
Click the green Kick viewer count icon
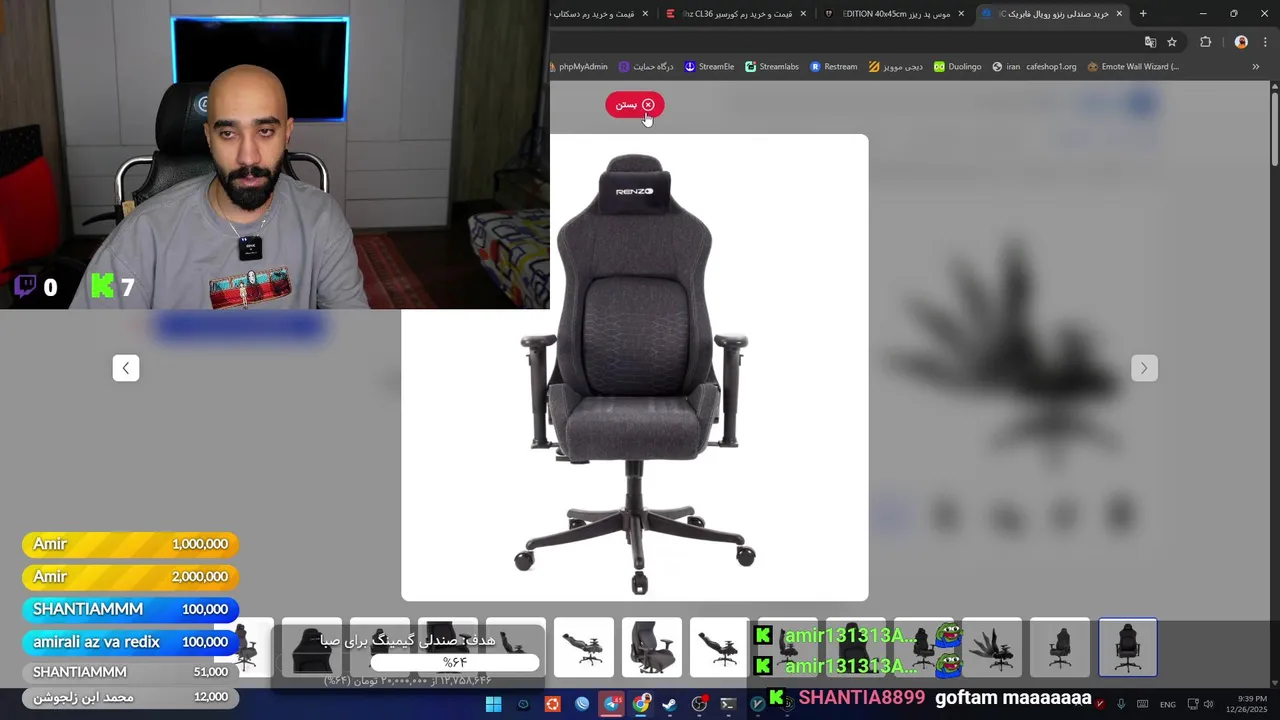[102, 287]
